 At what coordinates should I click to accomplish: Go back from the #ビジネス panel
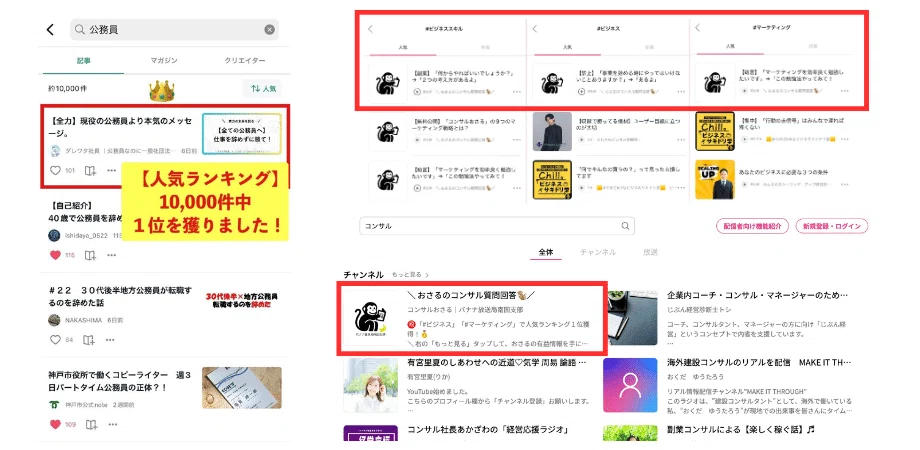534,28
